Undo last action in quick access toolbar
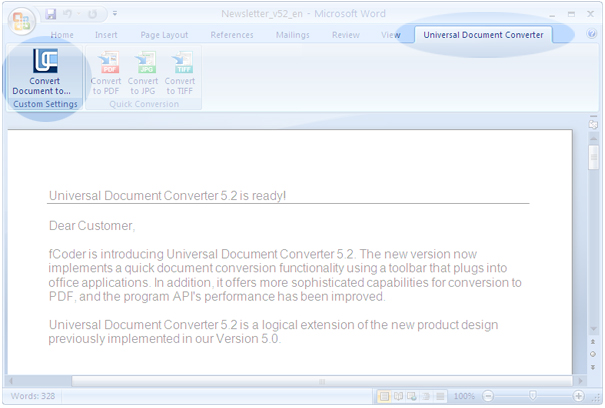The height and width of the screenshot is (408, 605). pyautogui.click(x=68, y=14)
